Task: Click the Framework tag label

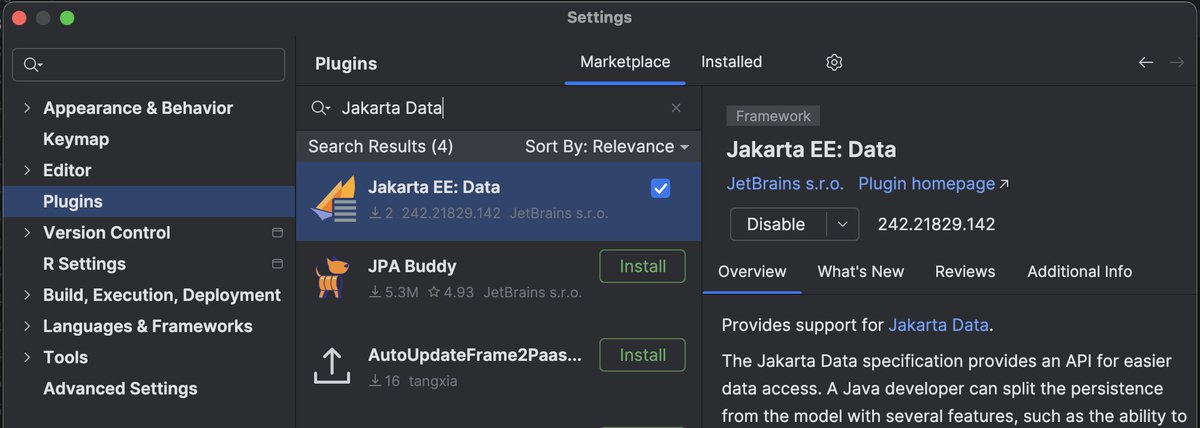Action: point(773,116)
